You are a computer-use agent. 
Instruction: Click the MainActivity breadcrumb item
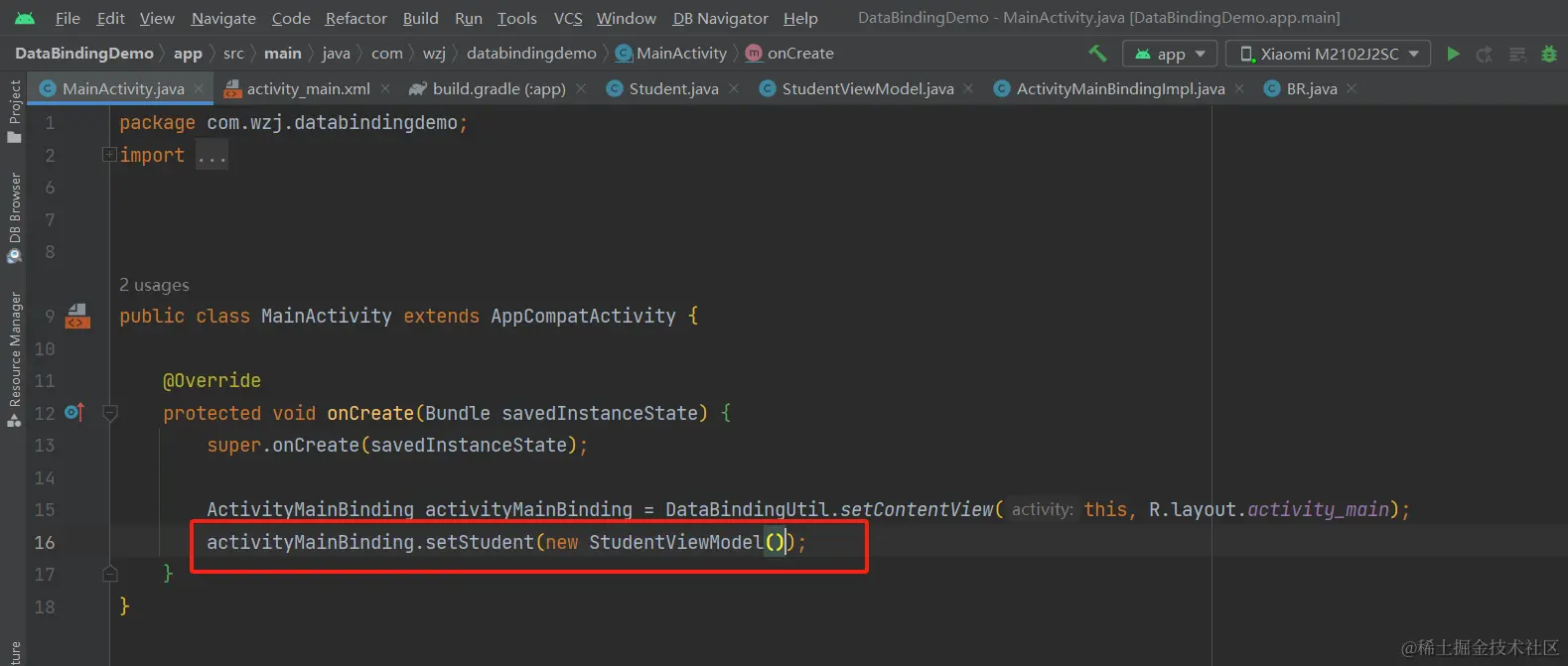click(x=671, y=54)
